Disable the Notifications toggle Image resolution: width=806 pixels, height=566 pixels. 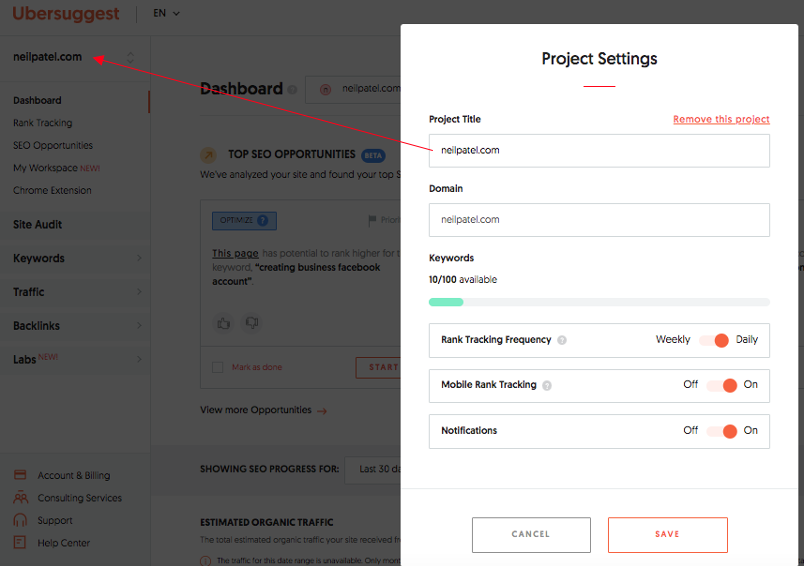(x=721, y=431)
